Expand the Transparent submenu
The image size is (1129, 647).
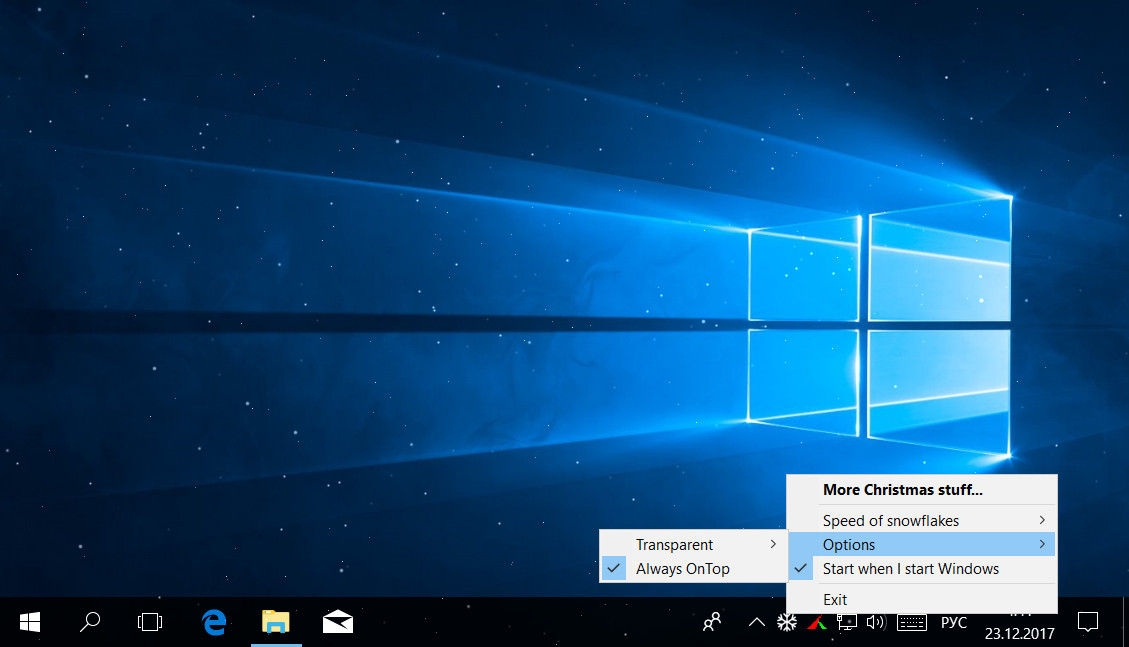[x=693, y=545]
